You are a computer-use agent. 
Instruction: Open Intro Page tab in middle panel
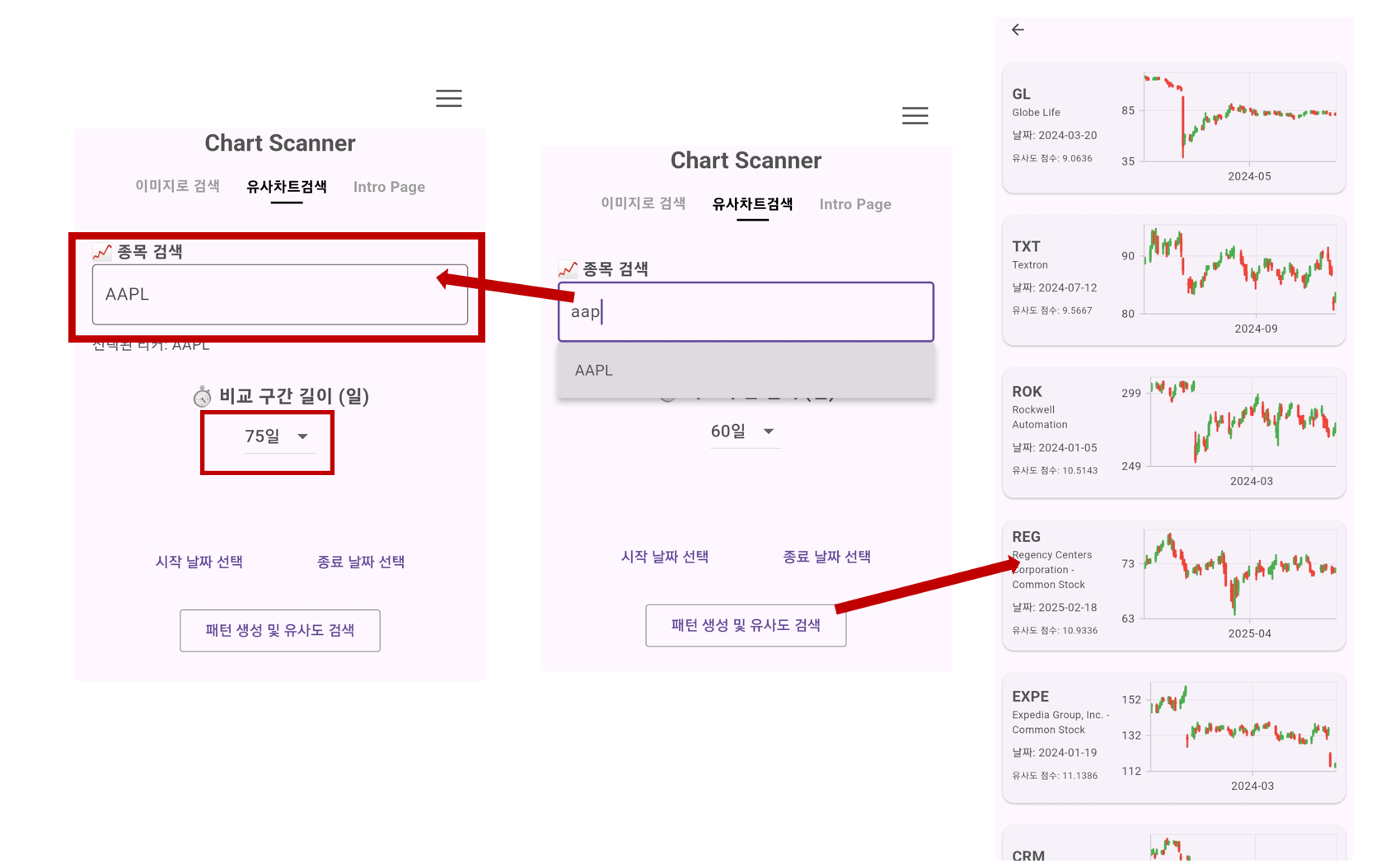coord(855,204)
